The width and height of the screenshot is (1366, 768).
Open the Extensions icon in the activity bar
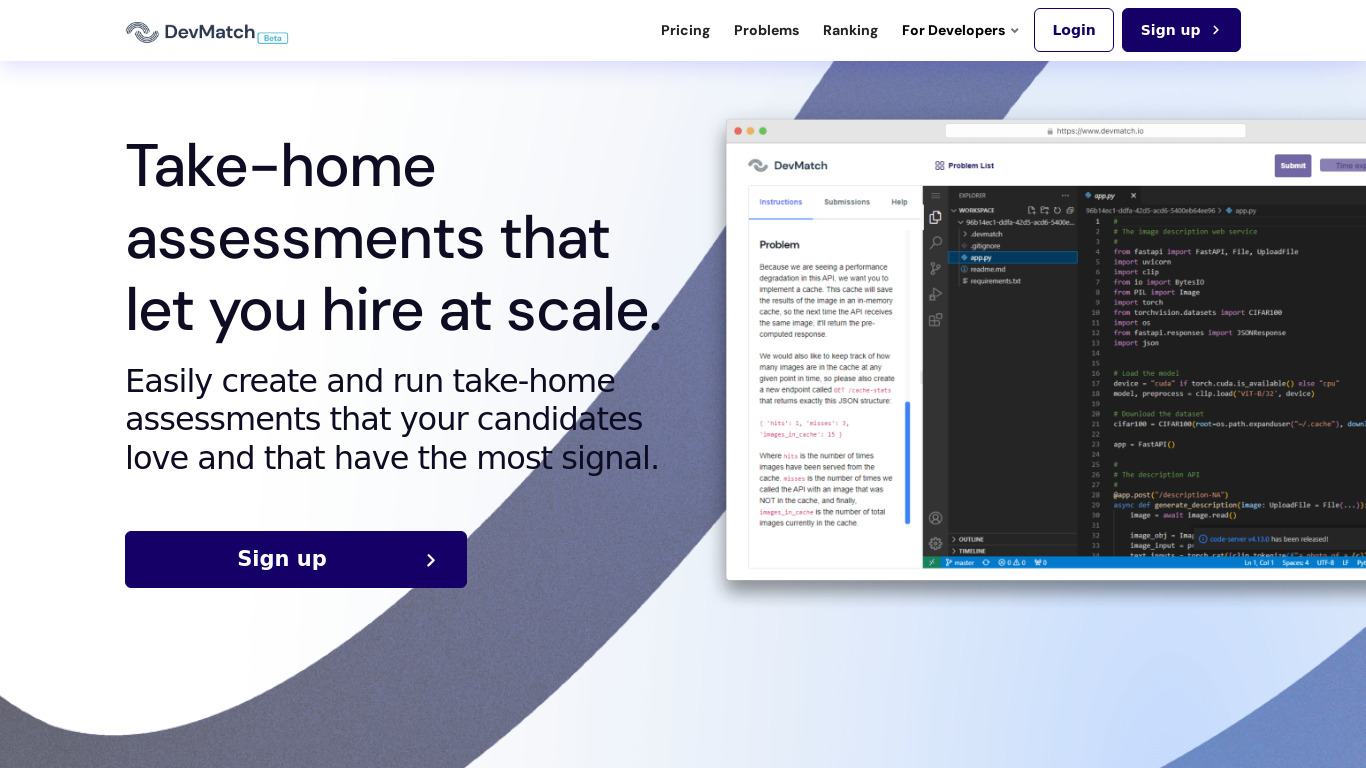(x=935, y=320)
